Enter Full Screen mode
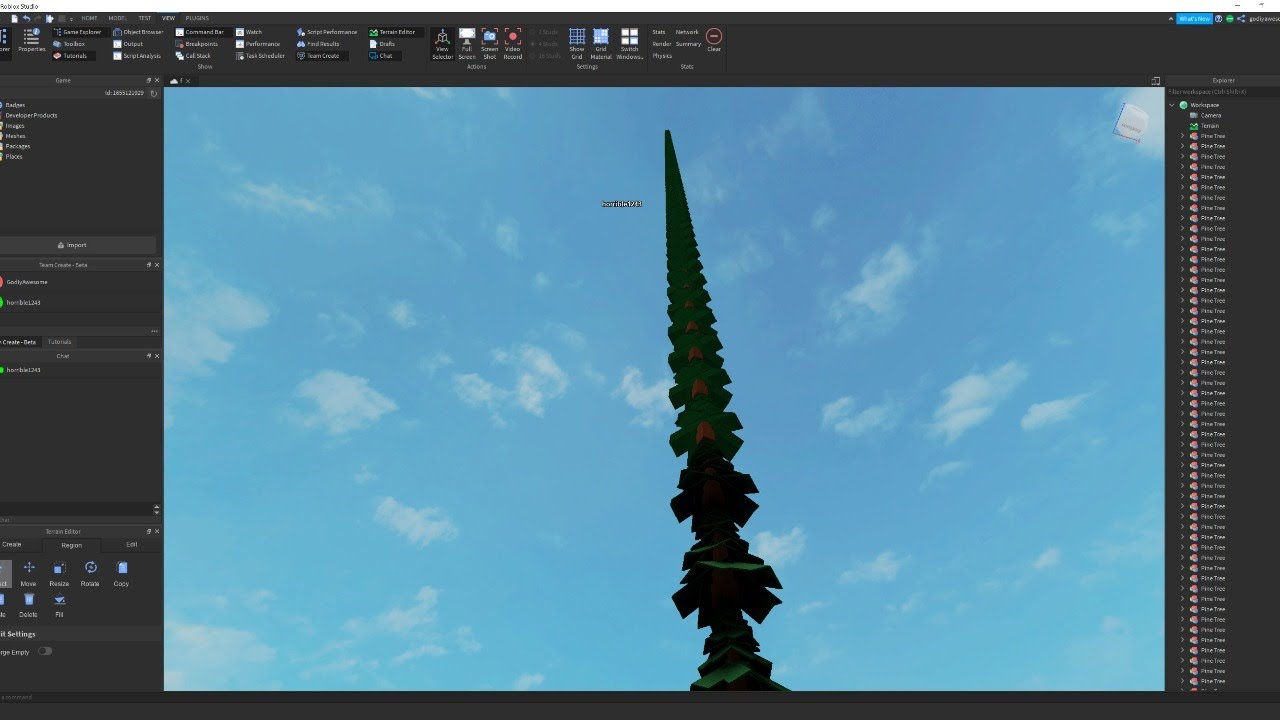The height and width of the screenshot is (720, 1280). (467, 44)
